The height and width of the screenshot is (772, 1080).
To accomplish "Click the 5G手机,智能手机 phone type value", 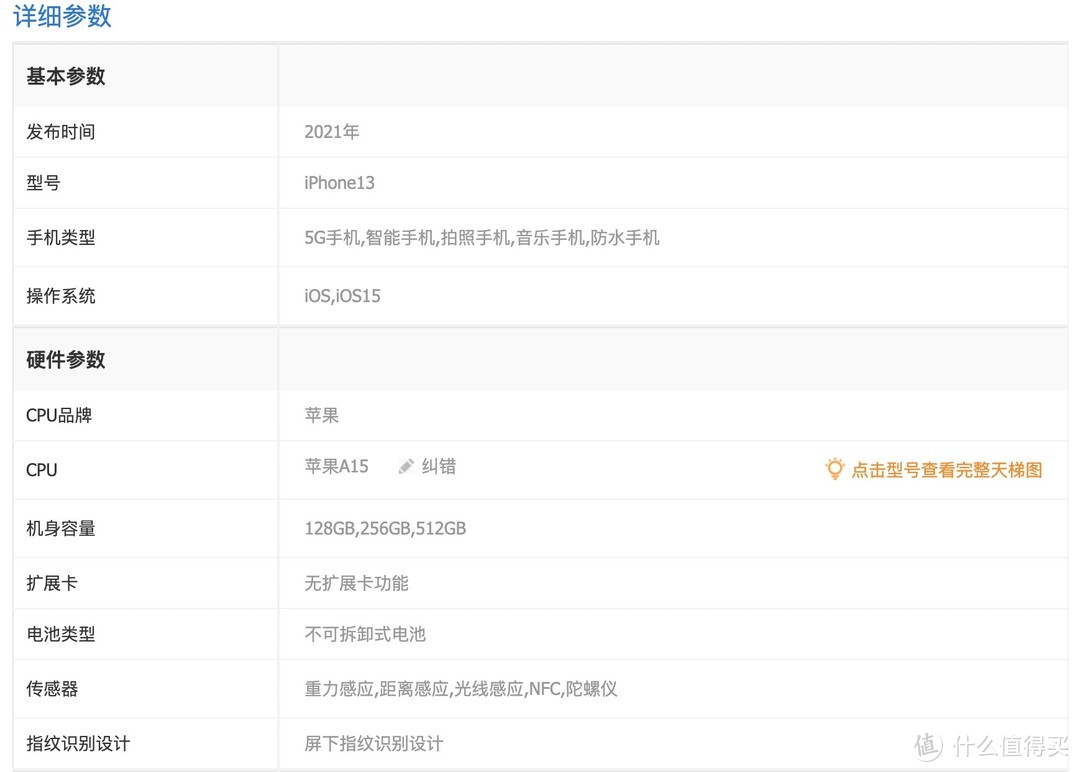I will point(482,238).
